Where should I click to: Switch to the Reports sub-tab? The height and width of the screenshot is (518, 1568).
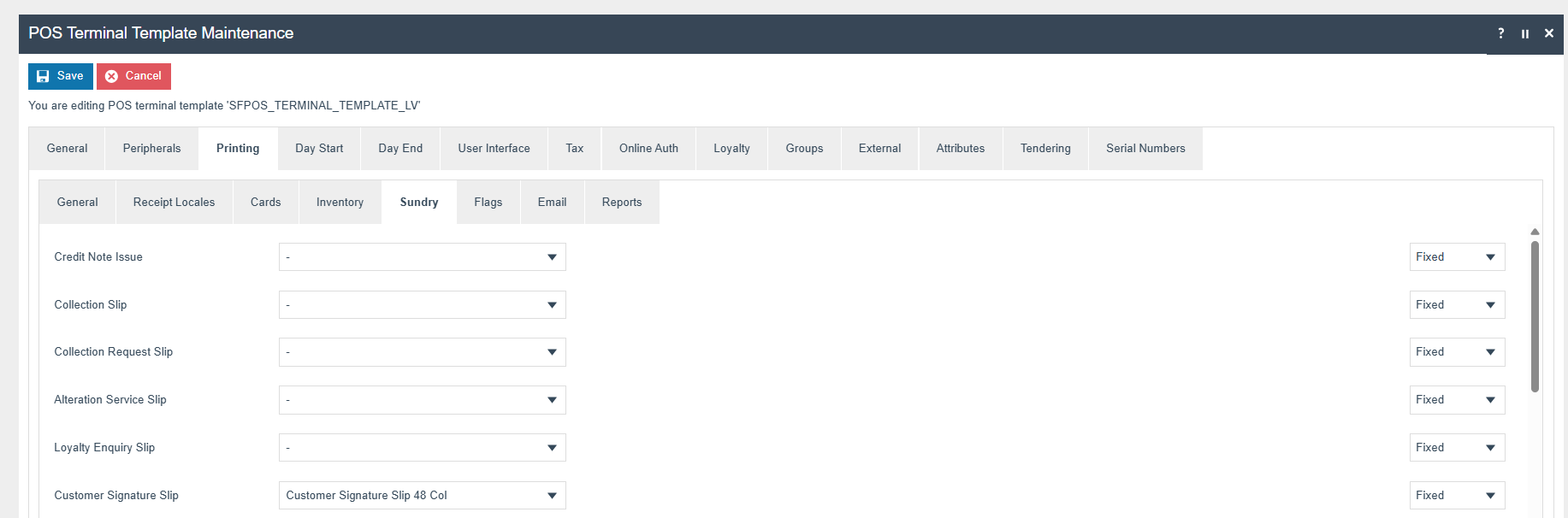point(621,203)
